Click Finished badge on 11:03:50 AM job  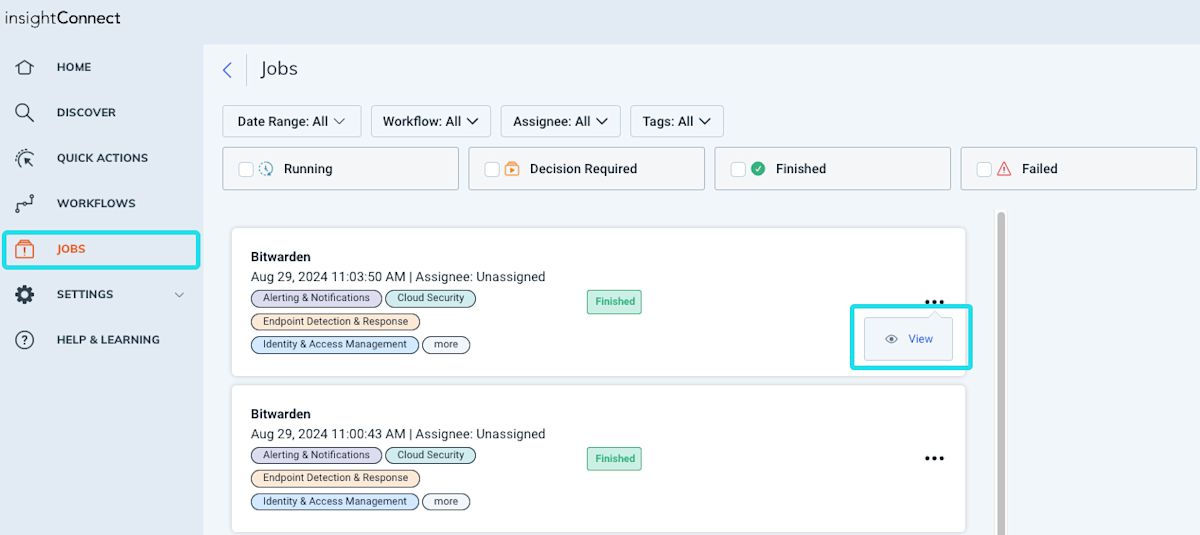coord(614,301)
